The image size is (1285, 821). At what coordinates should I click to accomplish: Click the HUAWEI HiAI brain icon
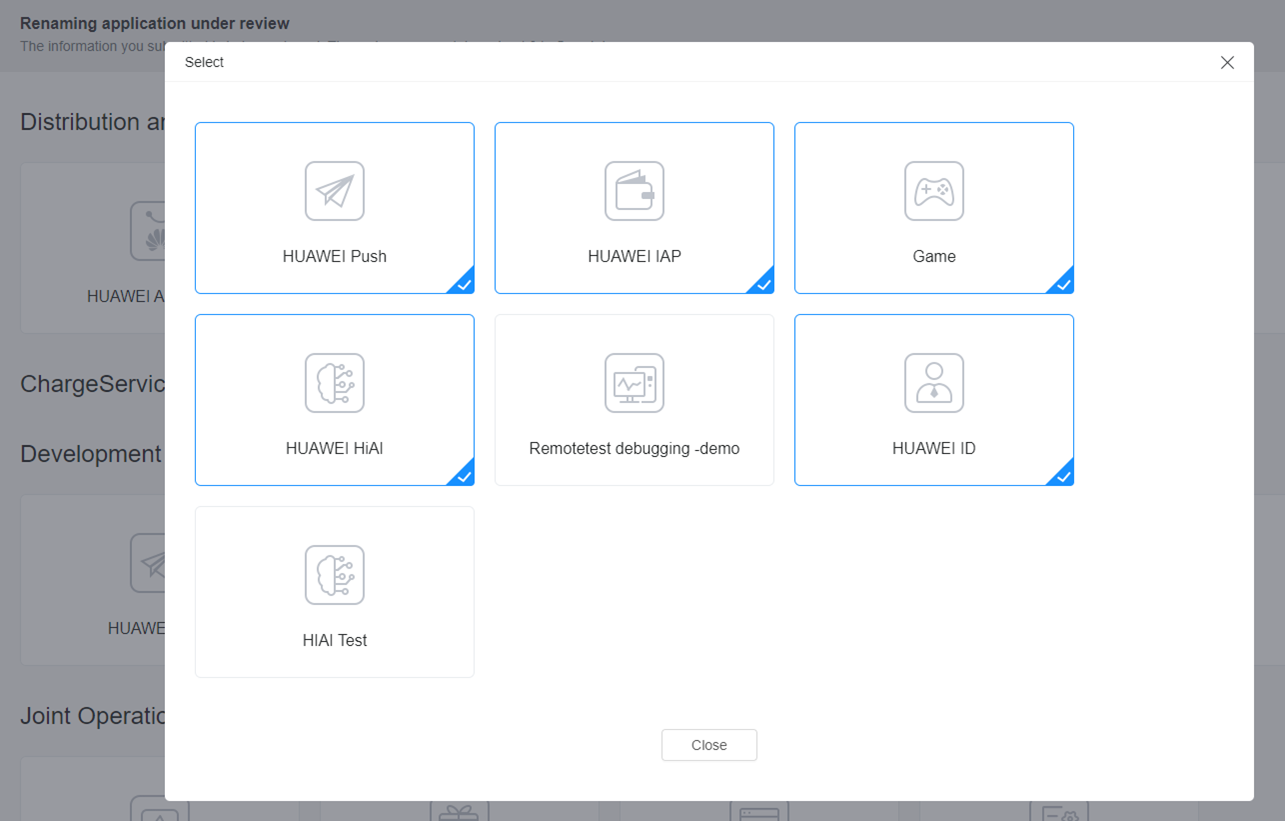click(x=334, y=383)
